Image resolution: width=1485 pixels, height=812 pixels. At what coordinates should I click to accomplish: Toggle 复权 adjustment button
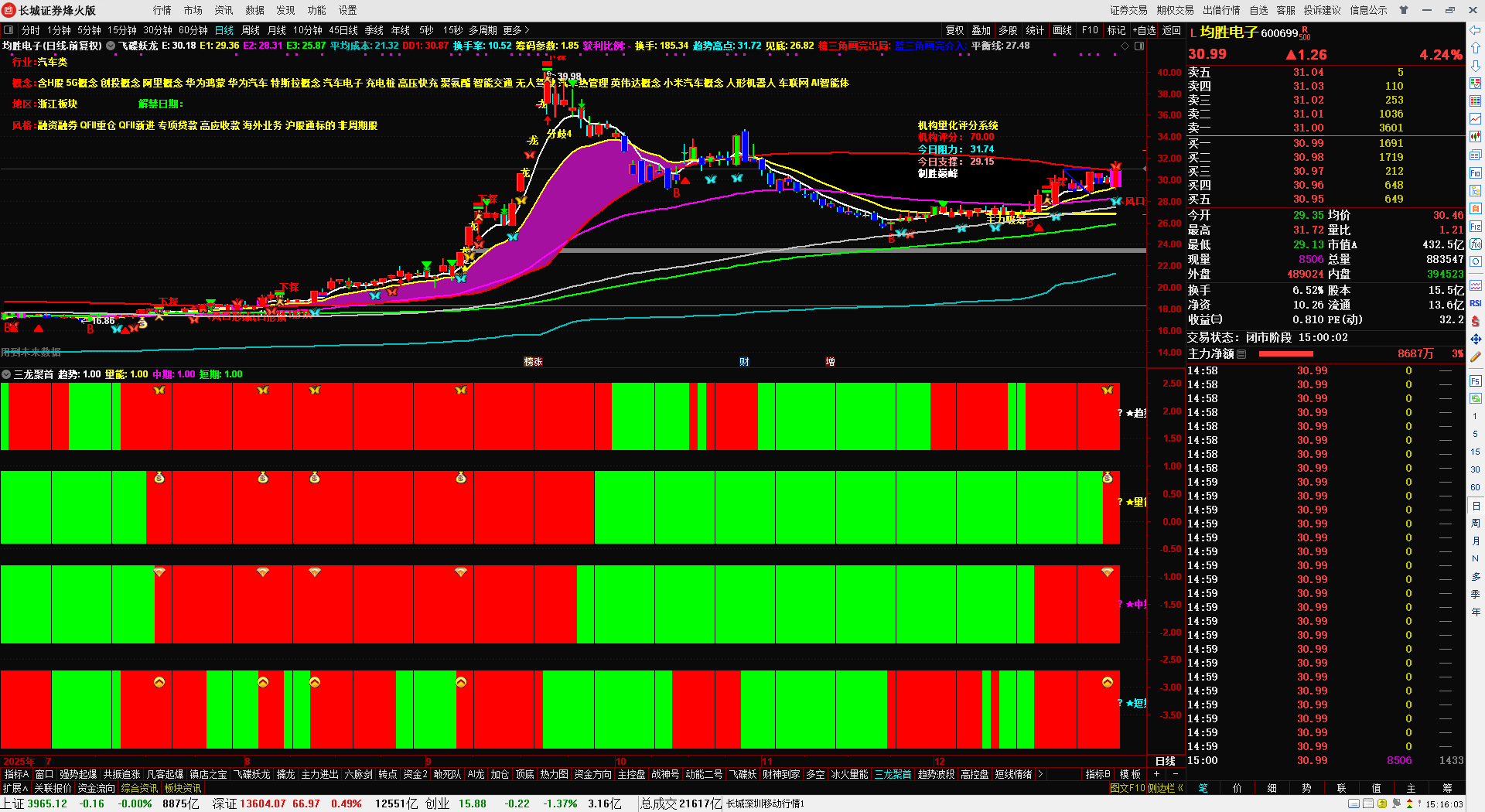coord(955,30)
